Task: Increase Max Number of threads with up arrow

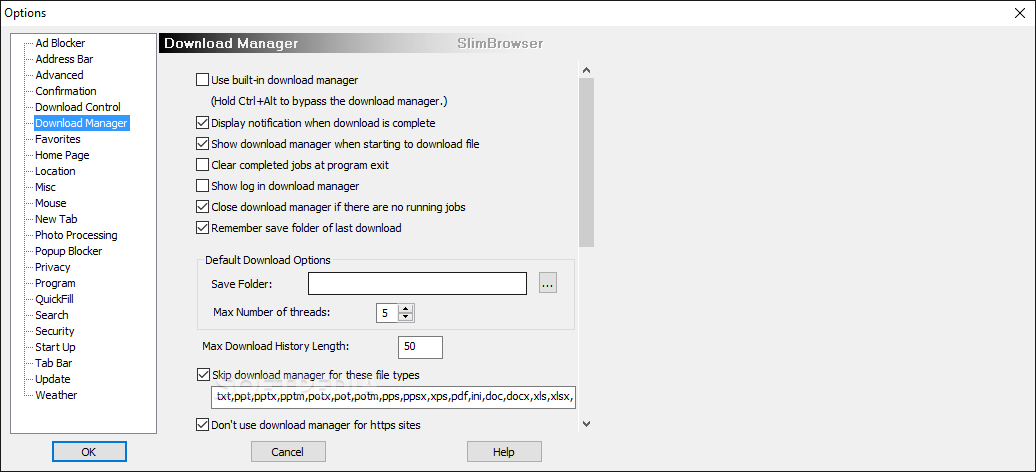Action: tap(405, 309)
